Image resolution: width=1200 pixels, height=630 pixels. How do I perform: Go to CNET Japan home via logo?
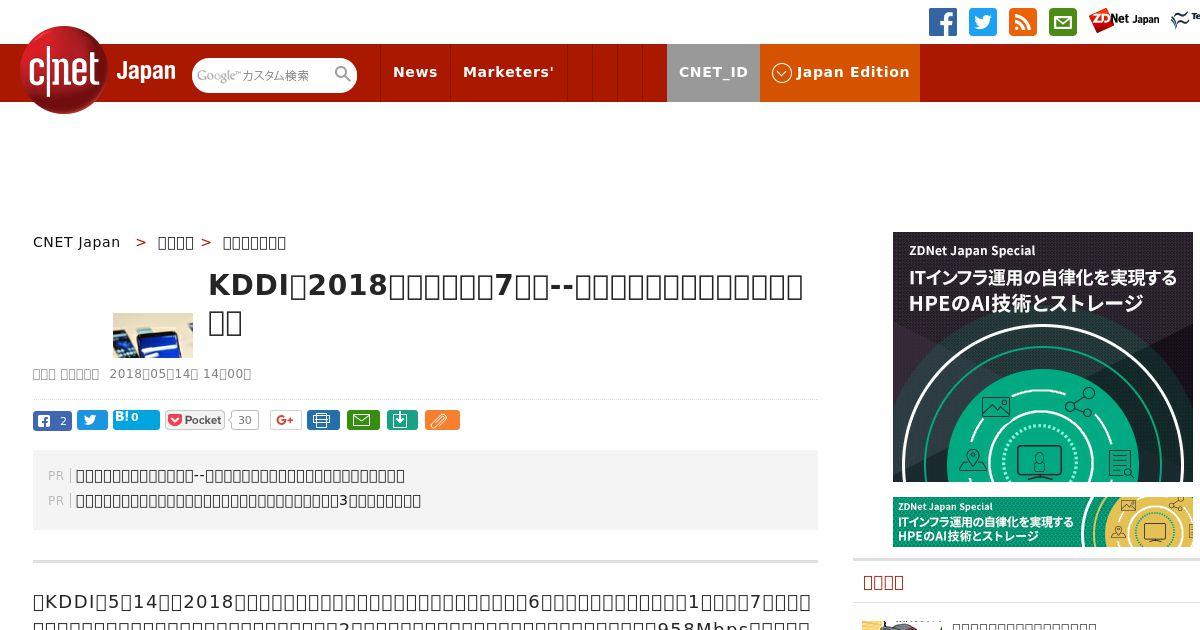(x=97, y=70)
